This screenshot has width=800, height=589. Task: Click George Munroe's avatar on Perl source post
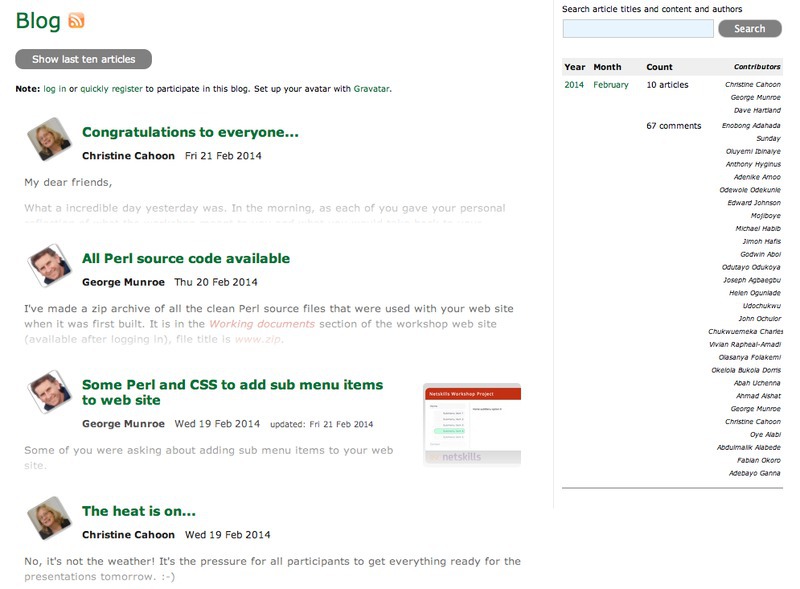[47, 265]
